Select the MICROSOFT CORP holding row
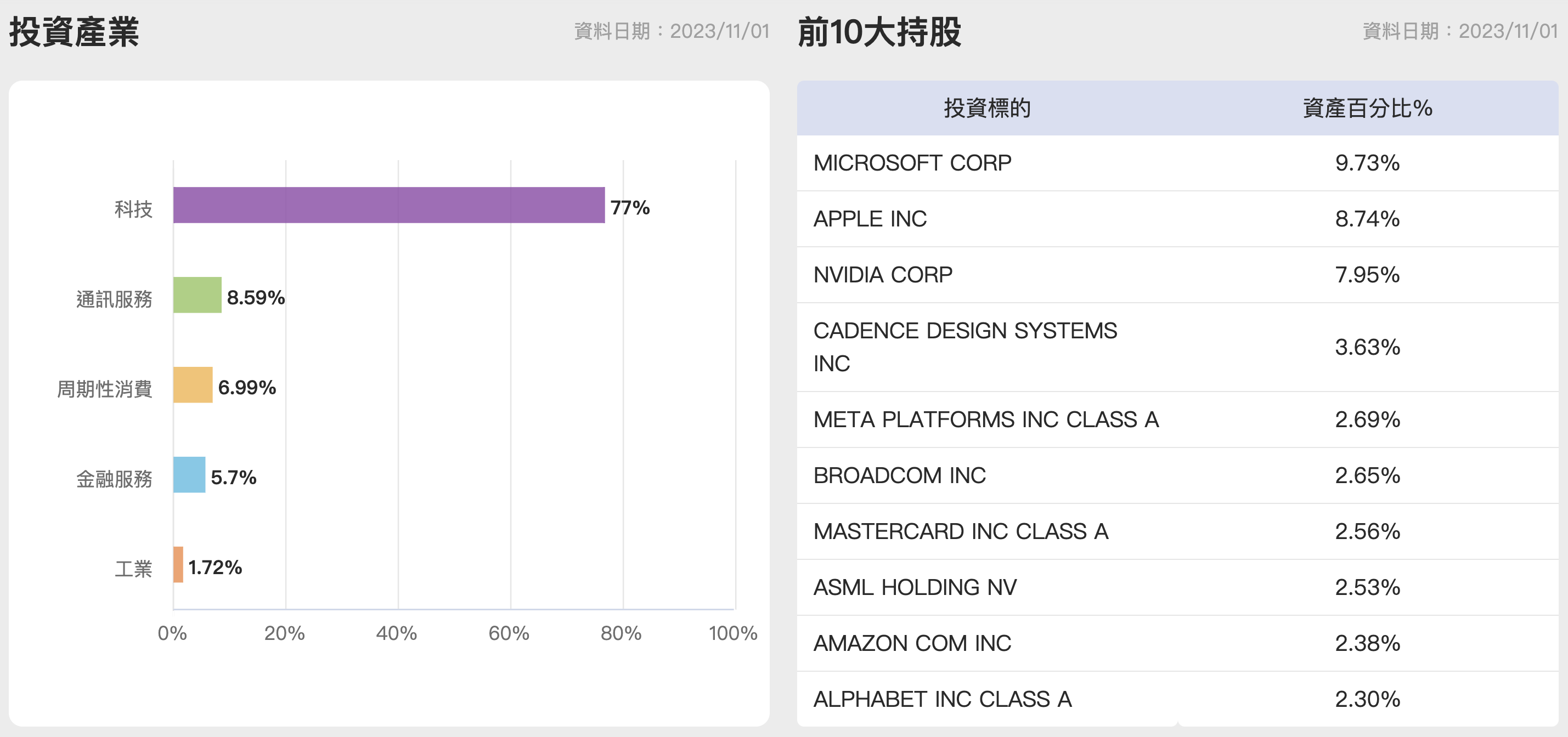The width and height of the screenshot is (1568, 737). (x=912, y=163)
